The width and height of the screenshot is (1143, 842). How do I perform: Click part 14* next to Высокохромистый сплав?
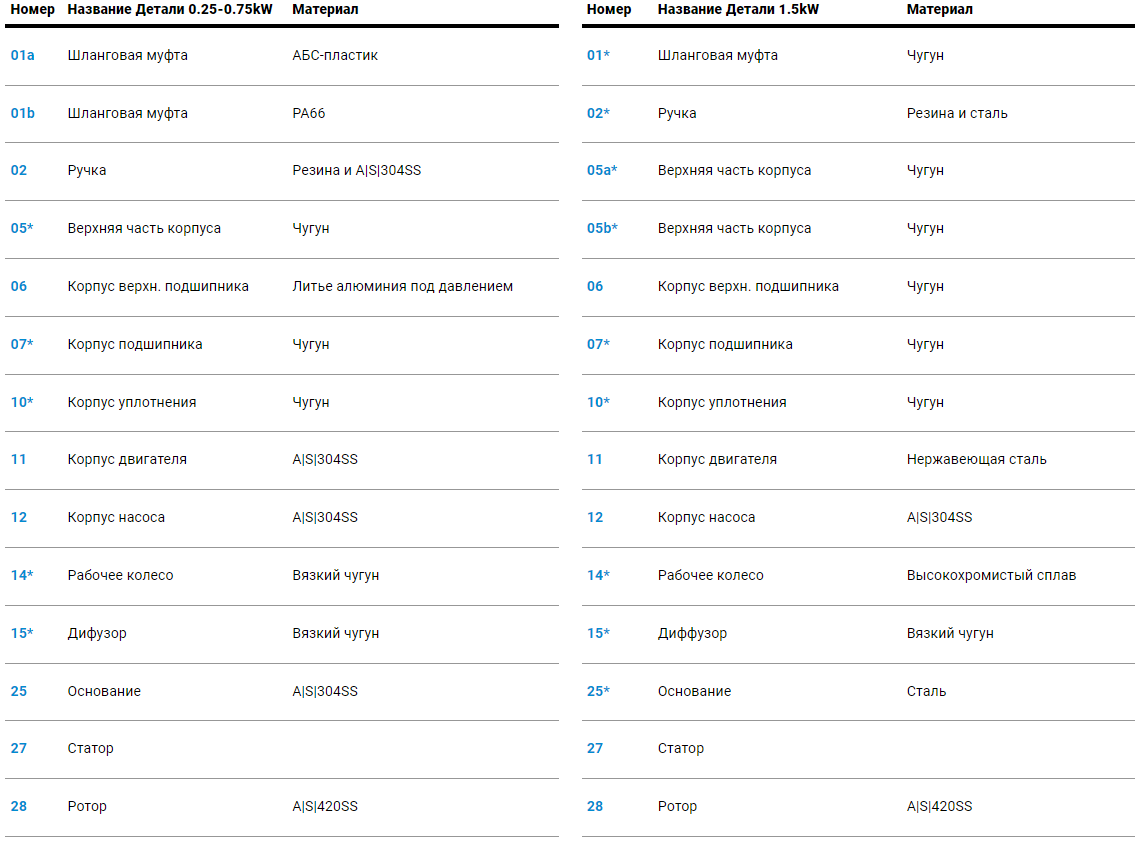click(598, 575)
